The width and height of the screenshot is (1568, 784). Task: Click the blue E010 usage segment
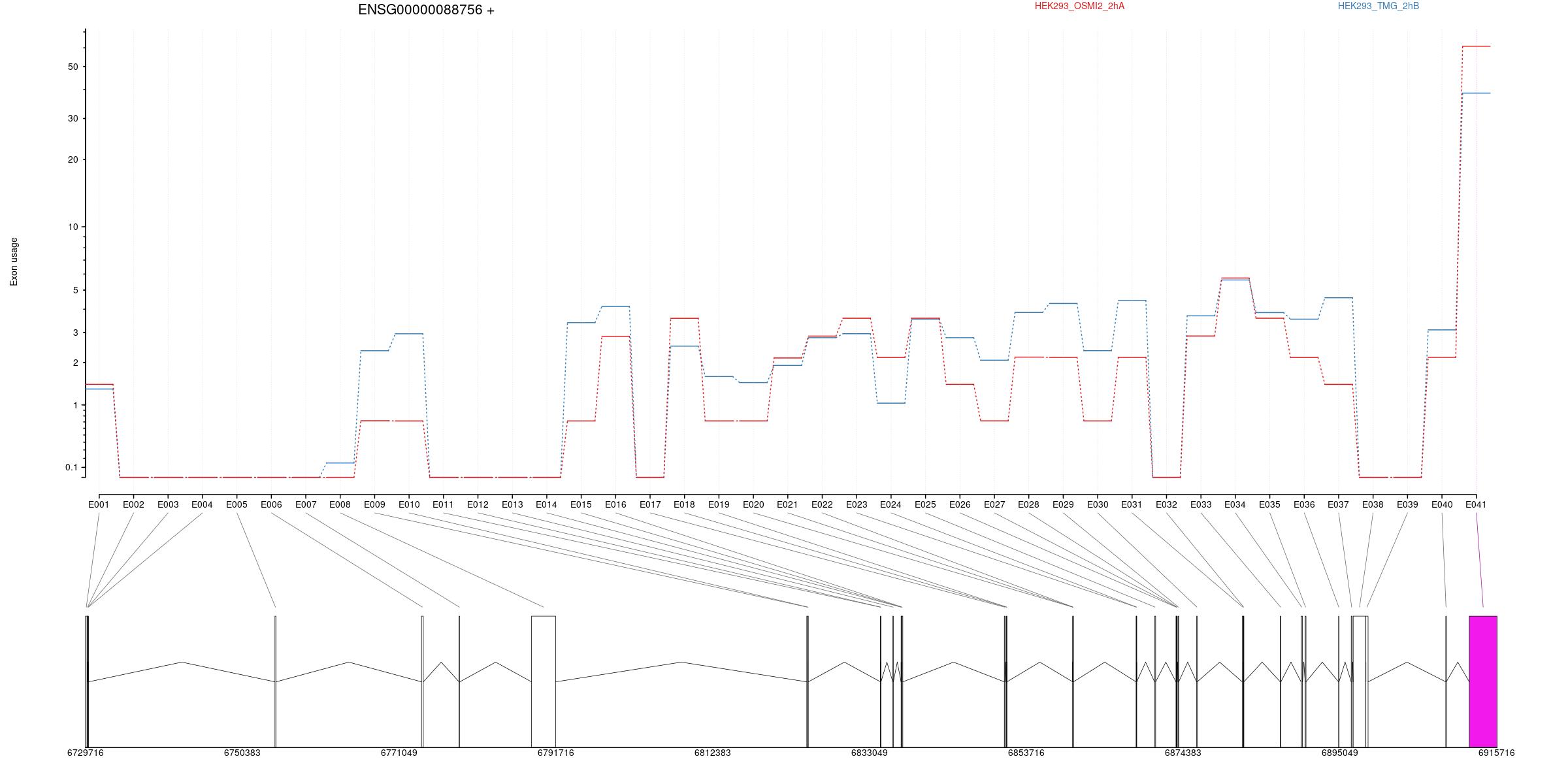409,334
